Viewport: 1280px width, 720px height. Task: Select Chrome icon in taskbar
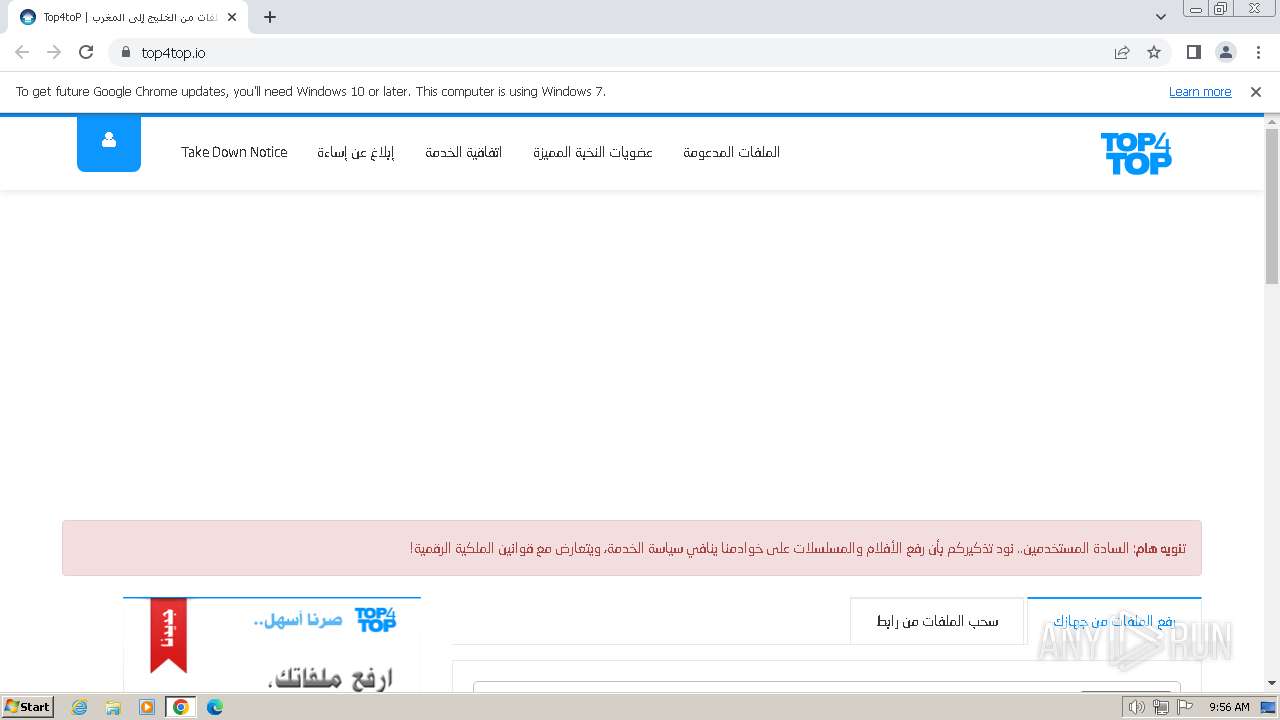coord(181,707)
